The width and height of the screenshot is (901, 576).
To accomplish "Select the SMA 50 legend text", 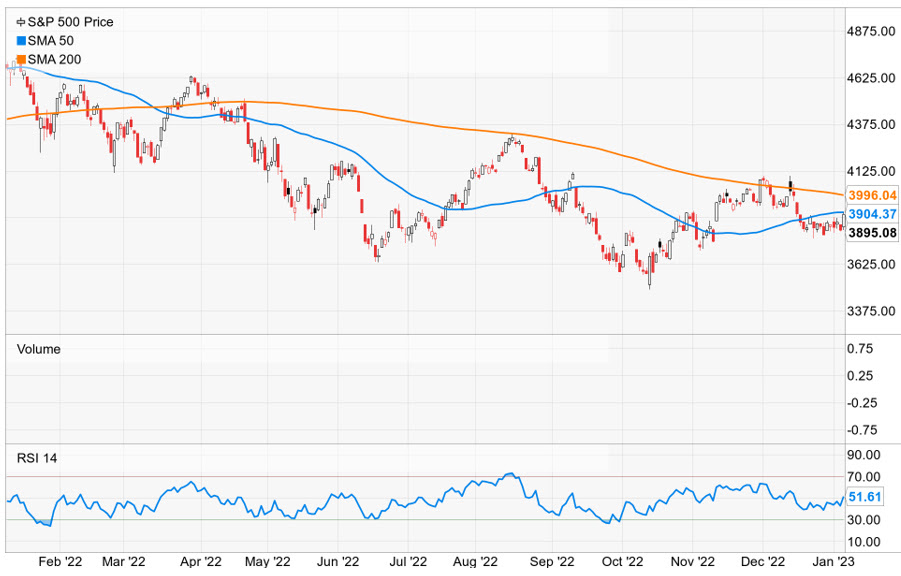I will (50, 40).
